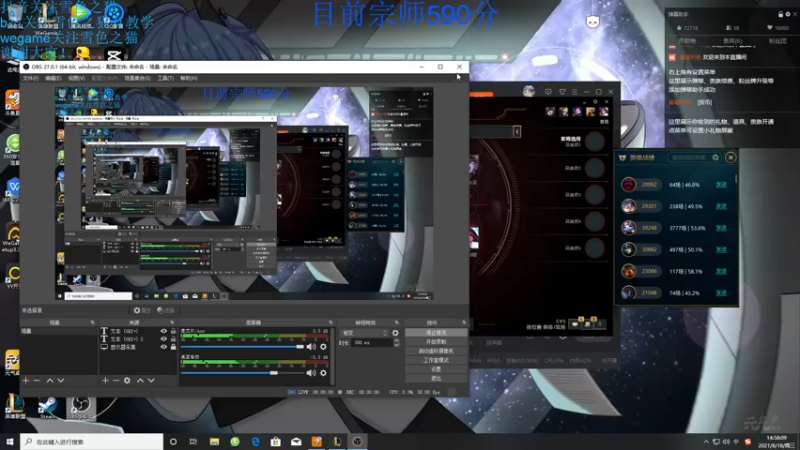
Task: Click the Windows taskbar search box
Action: click(92, 441)
